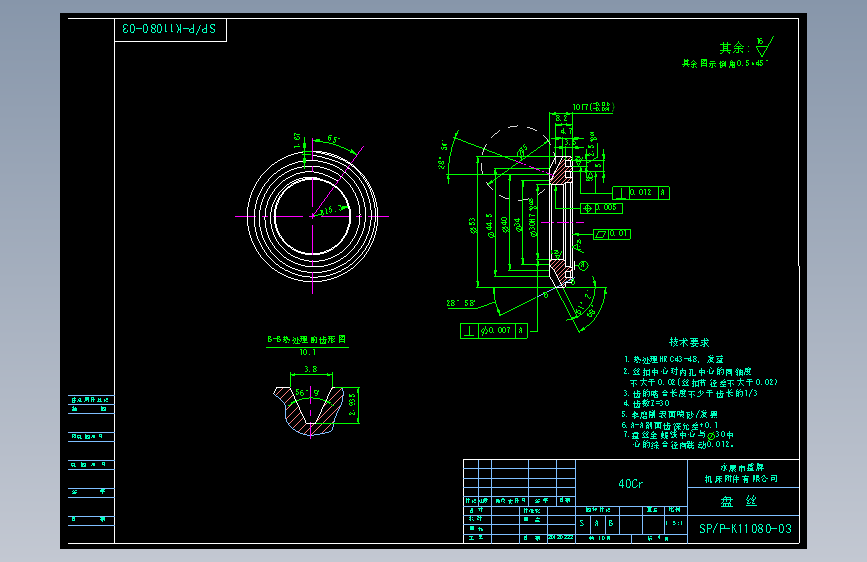Select the SP/P-K11080-03 drawing number in title block
Viewport: 867px width, 562px height.
(x=745, y=529)
